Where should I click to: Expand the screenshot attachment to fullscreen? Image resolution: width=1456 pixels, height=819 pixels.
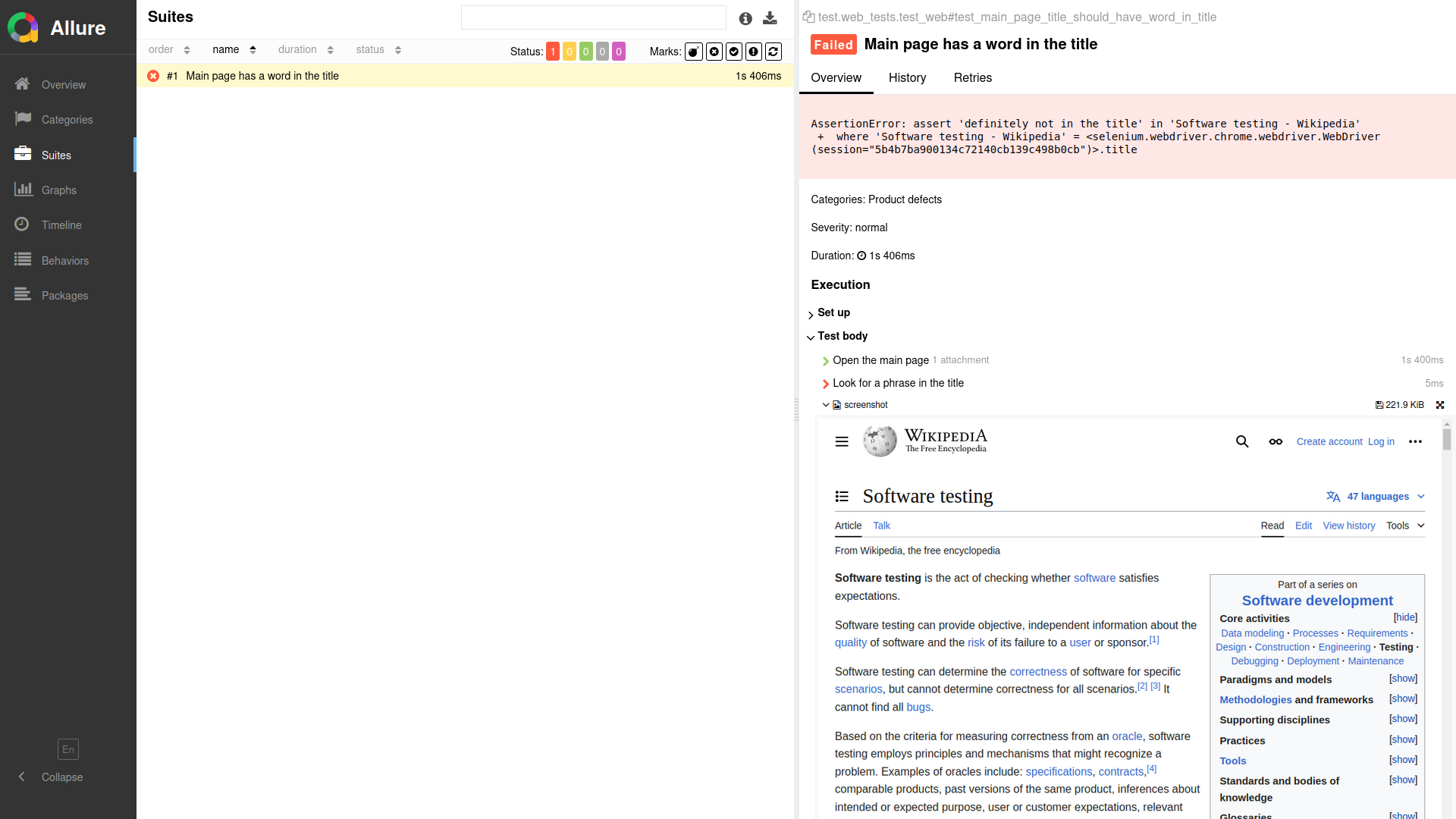click(1440, 405)
